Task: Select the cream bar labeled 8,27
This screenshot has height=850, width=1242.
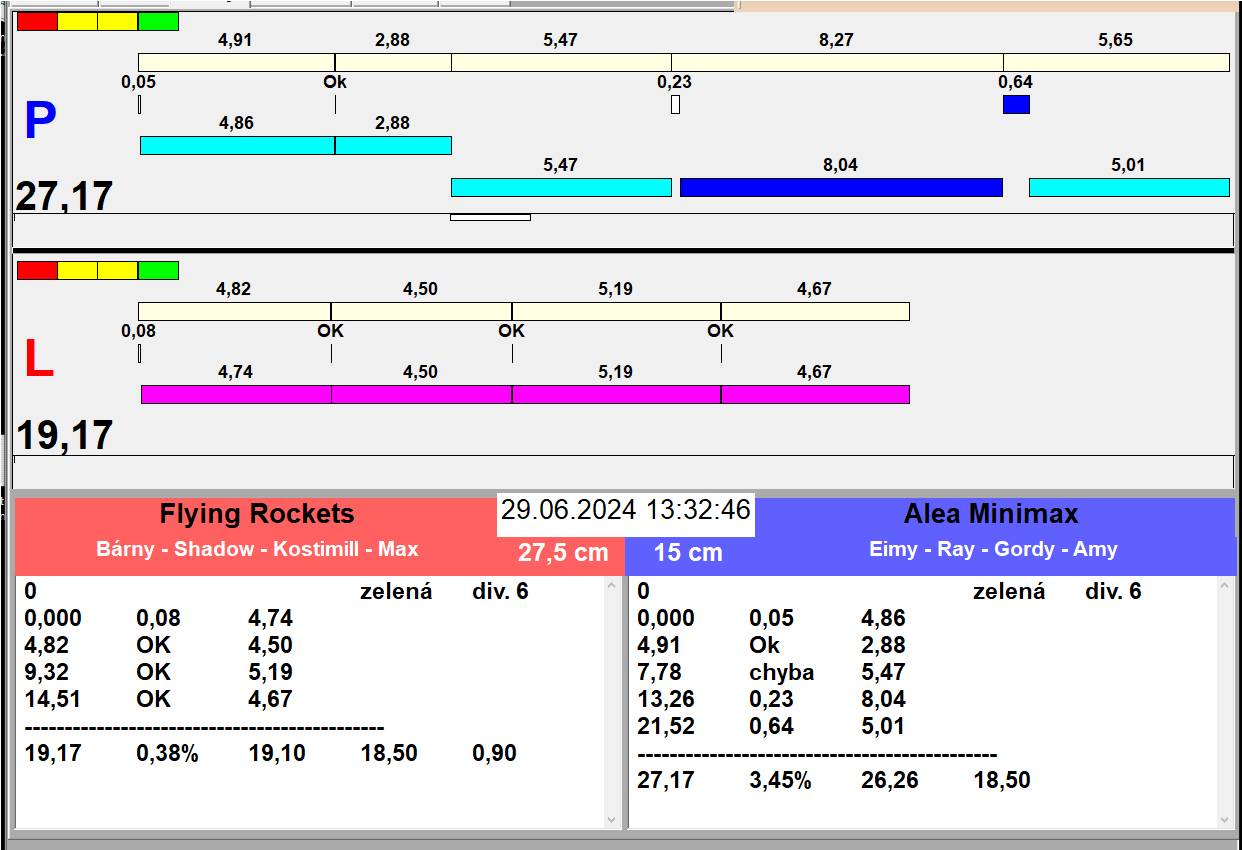Action: [837, 62]
